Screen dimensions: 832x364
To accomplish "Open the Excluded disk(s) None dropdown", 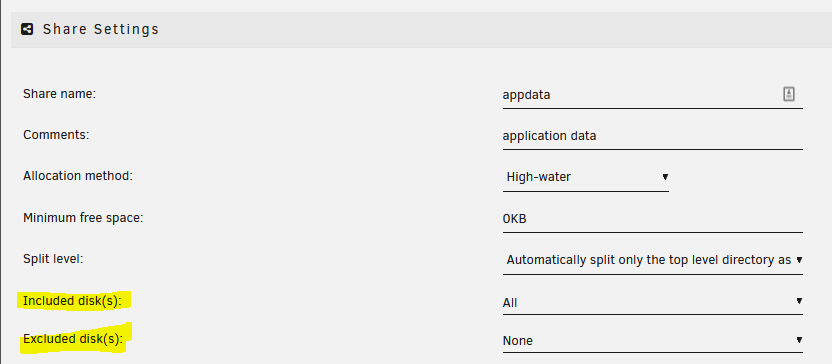I will click(652, 341).
